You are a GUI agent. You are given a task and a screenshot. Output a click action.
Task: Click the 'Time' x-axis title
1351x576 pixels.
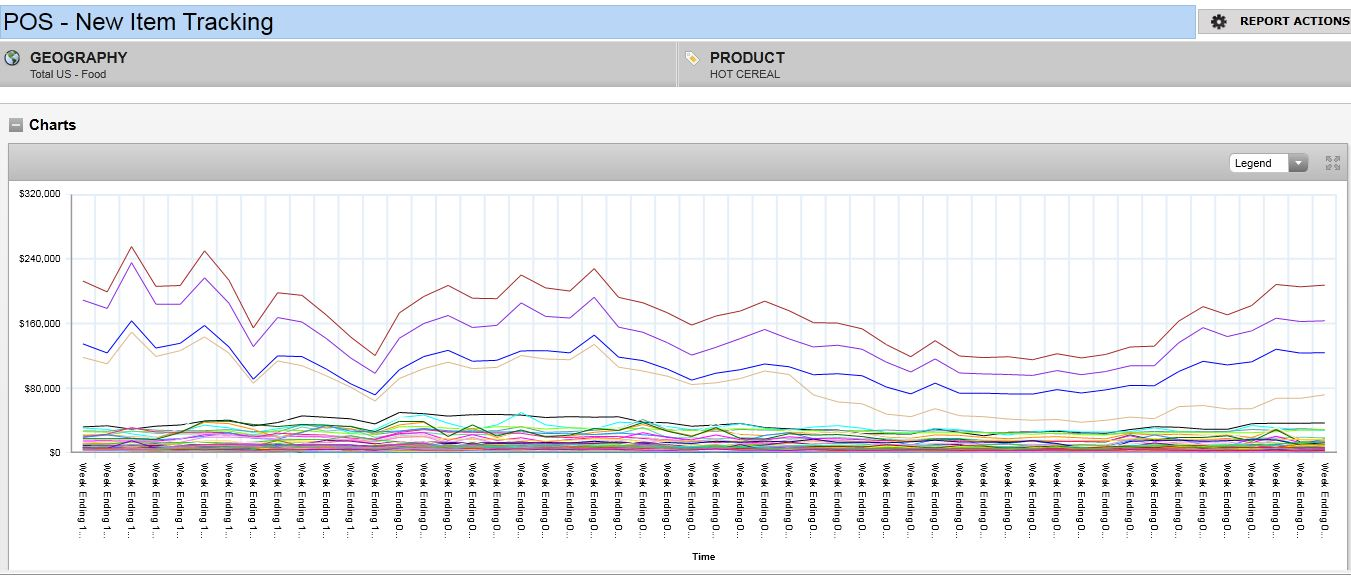(703, 557)
